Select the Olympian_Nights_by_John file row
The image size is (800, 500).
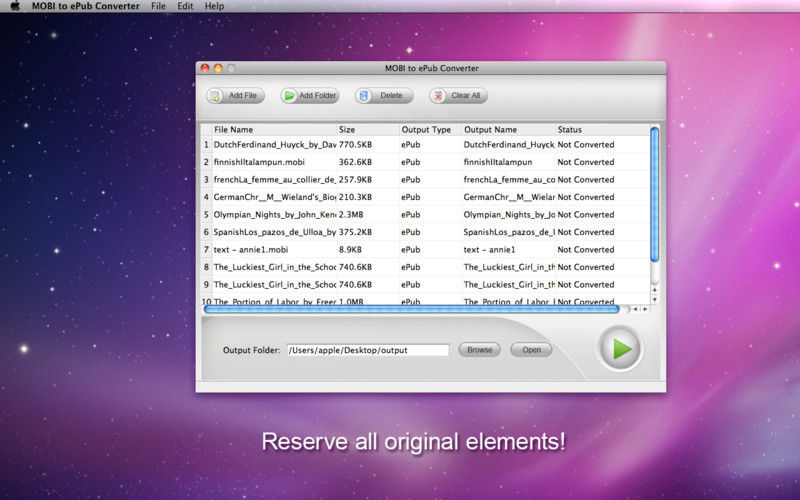tap(426, 215)
